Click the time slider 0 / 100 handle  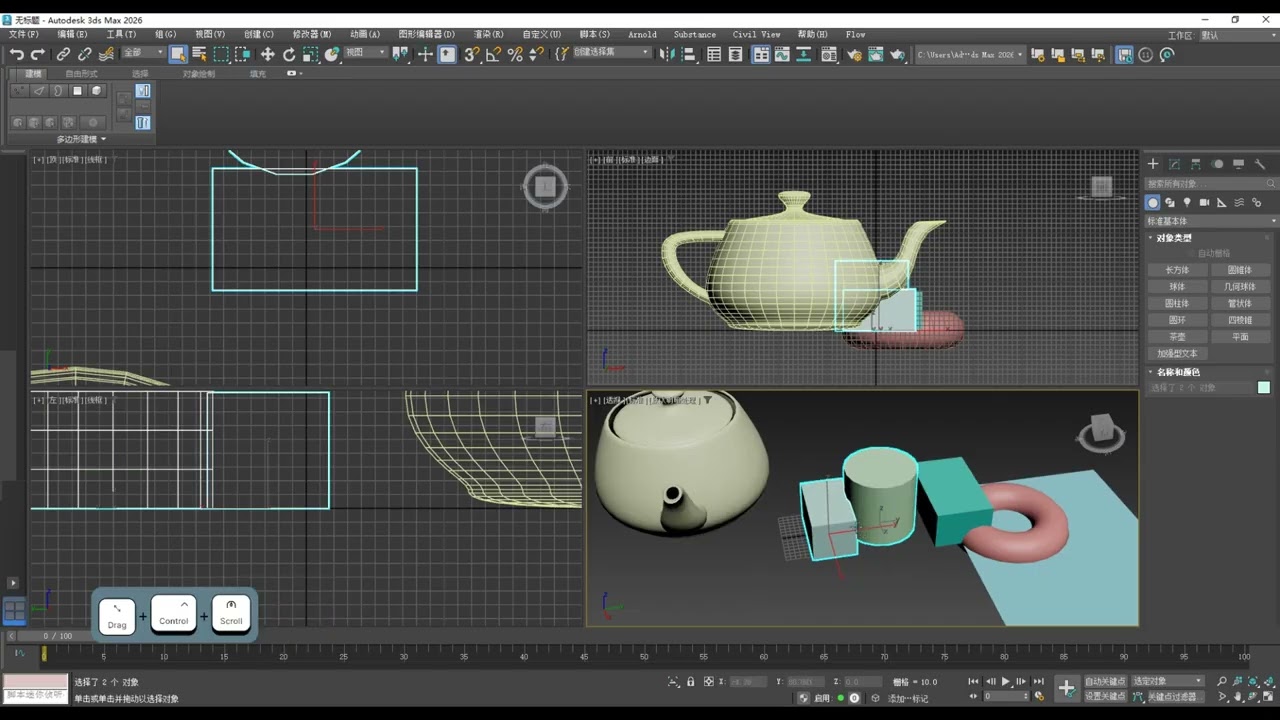(58, 636)
